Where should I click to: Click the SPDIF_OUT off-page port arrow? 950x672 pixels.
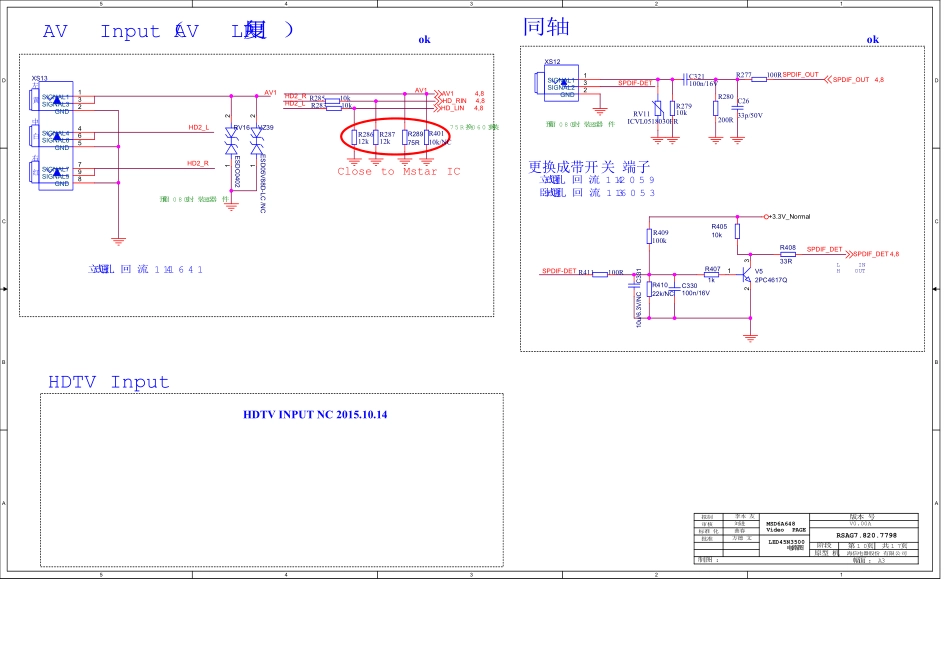tap(827, 79)
